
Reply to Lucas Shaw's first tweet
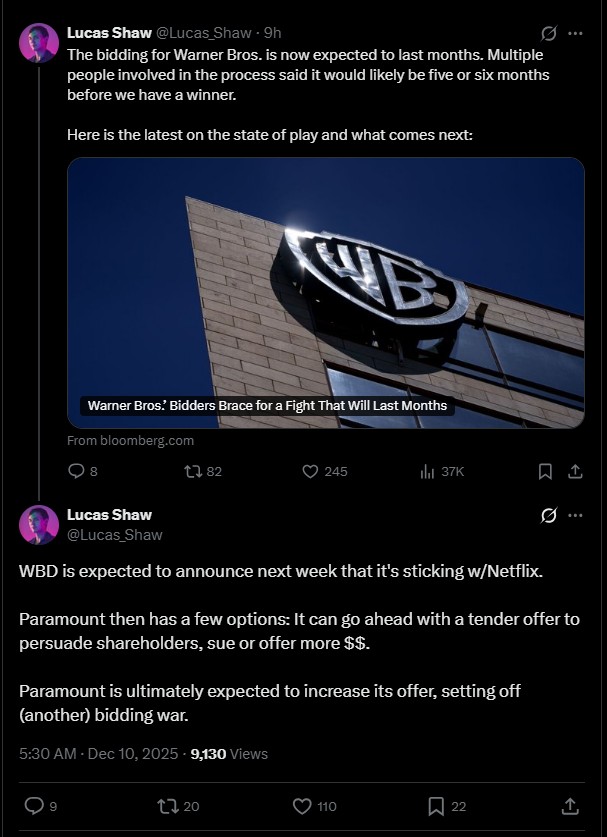[75, 471]
